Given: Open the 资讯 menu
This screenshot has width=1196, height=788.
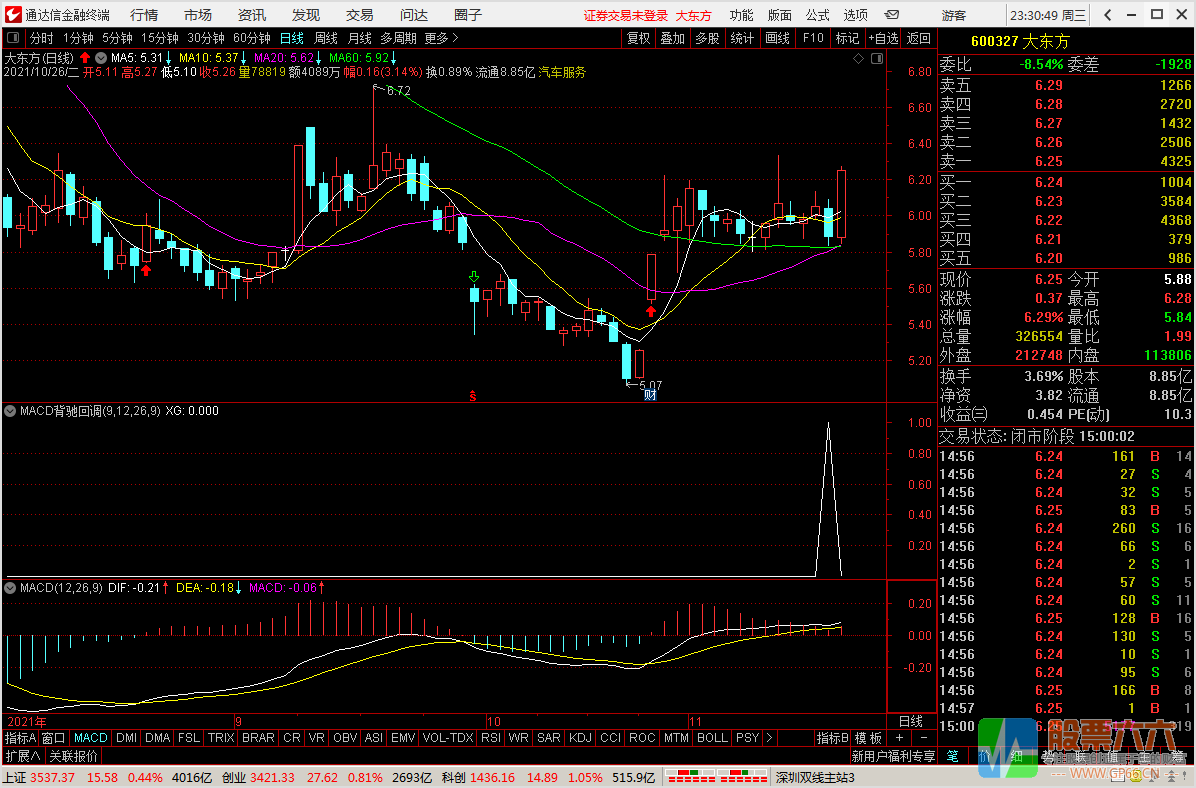Looking at the screenshot, I should pyautogui.click(x=252, y=15).
